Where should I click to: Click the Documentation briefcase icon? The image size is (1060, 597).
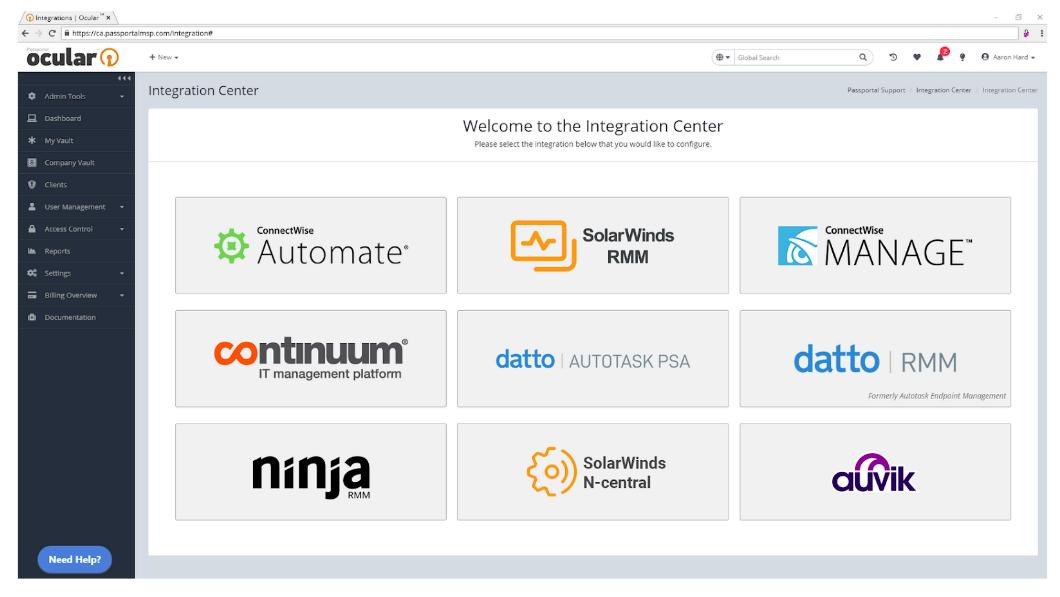tap(32, 317)
